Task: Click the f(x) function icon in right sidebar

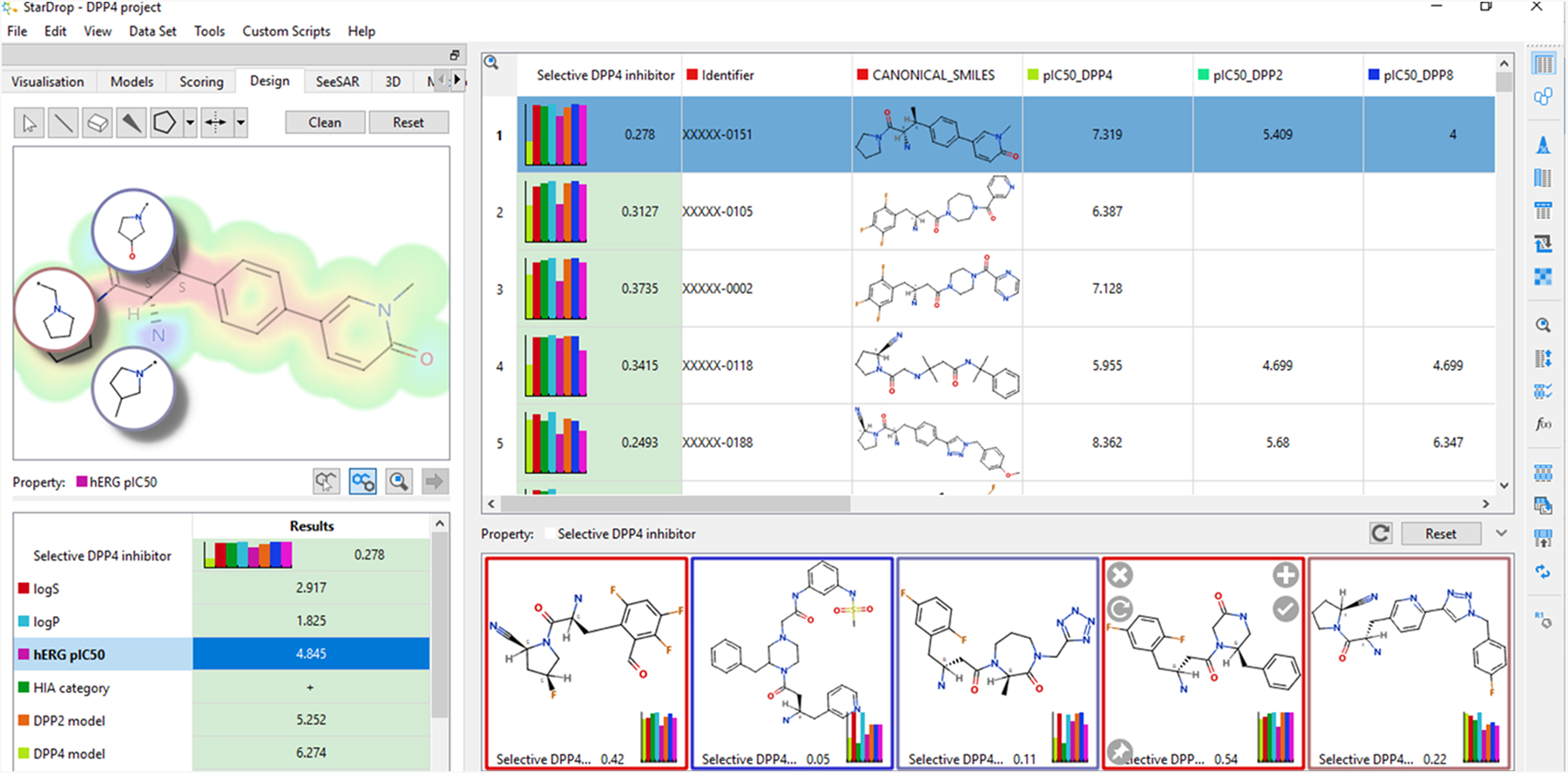Action: [1543, 424]
